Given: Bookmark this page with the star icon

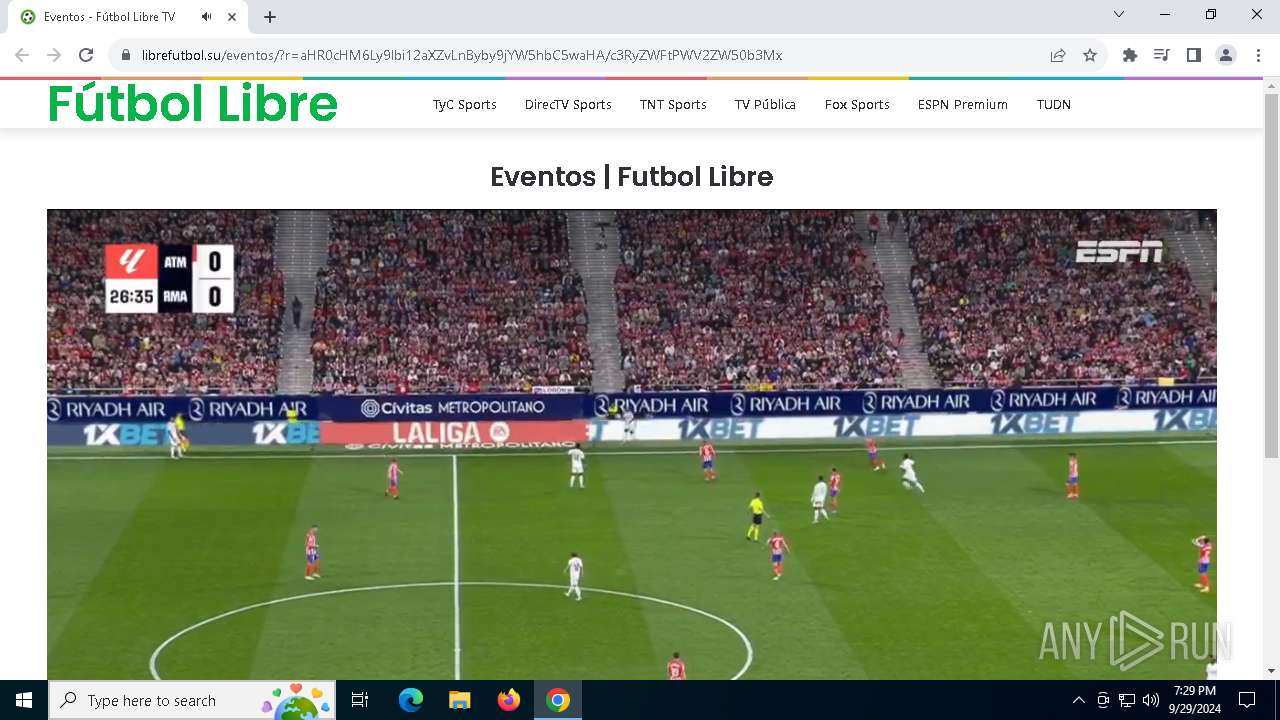Looking at the screenshot, I should click(x=1090, y=55).
